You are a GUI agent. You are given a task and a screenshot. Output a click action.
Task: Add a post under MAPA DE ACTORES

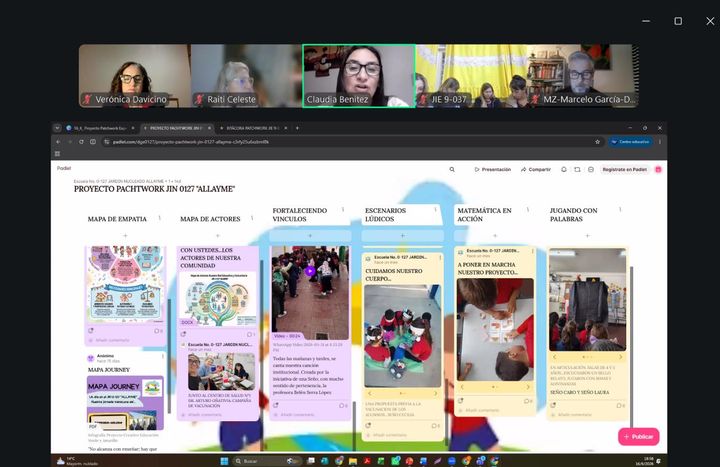point(218,236)
